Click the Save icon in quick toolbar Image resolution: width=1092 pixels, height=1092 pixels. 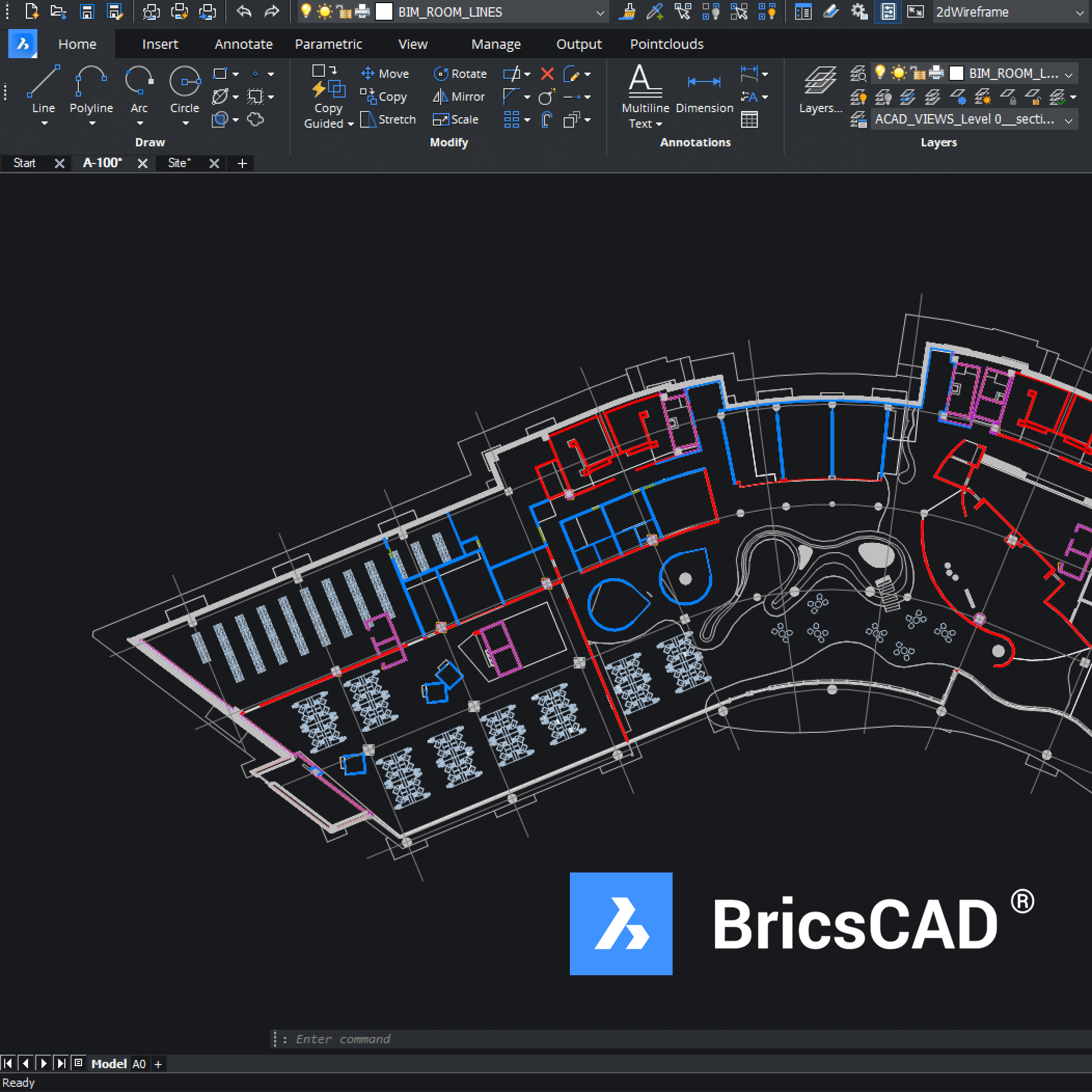point(87,11)
